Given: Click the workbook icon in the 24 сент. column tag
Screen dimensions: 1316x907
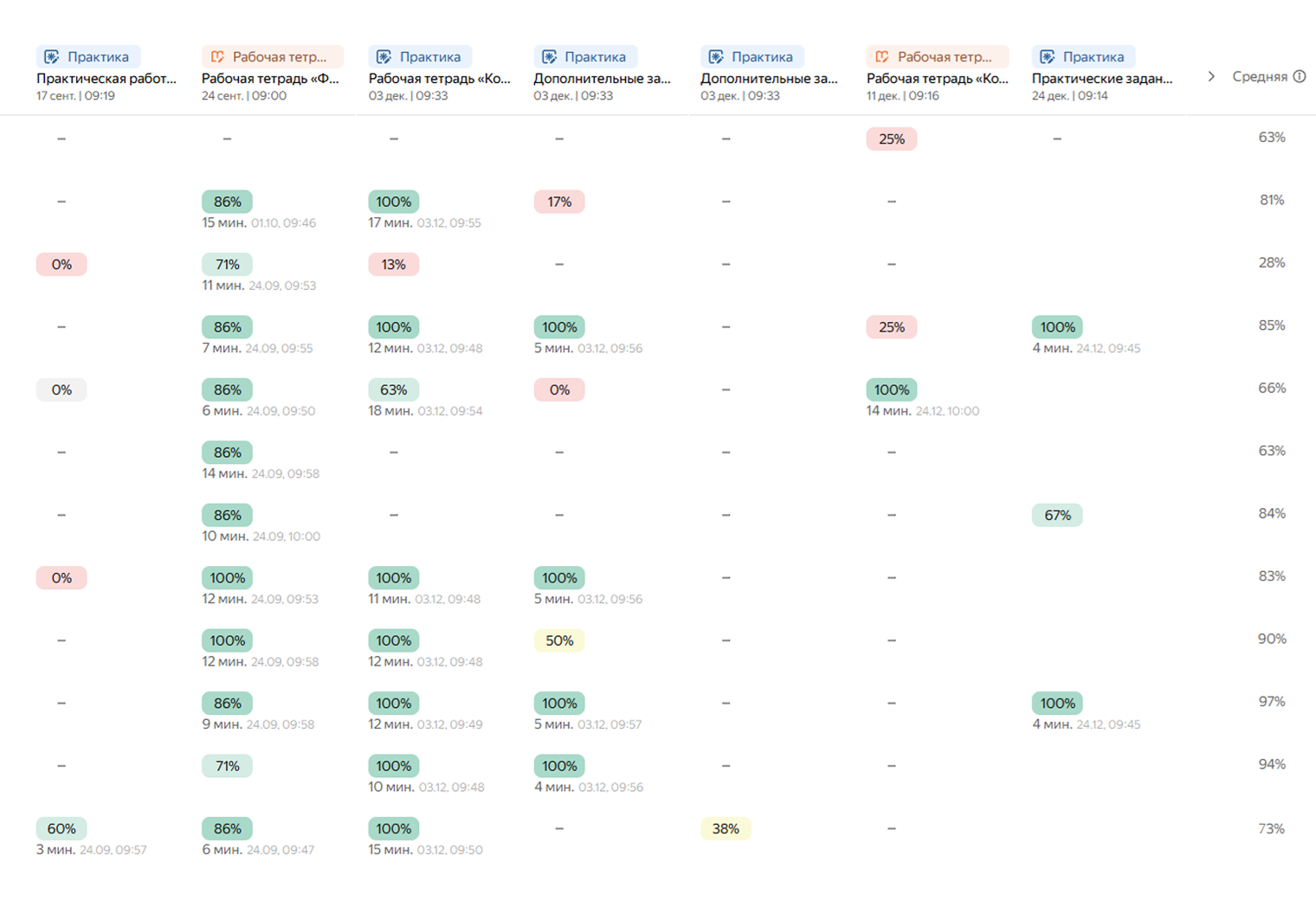Looking at the screenshot, I should (217, 57).
